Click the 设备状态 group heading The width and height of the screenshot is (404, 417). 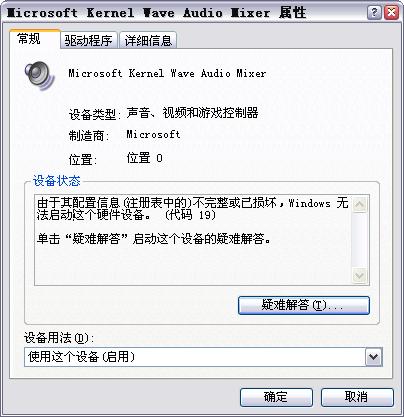(x=57, y=181)
